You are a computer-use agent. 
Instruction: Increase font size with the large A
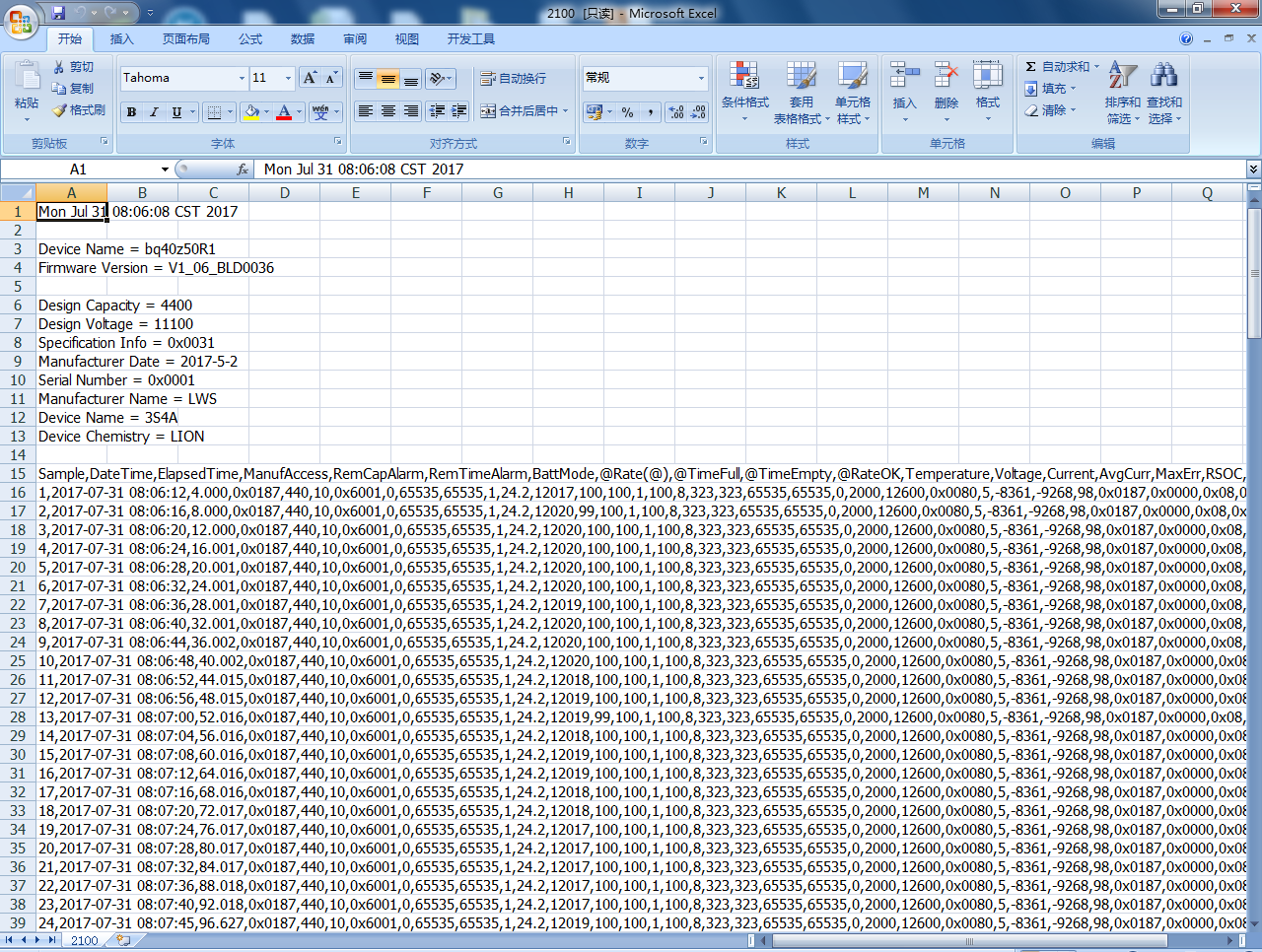click(x=310, y=78)
